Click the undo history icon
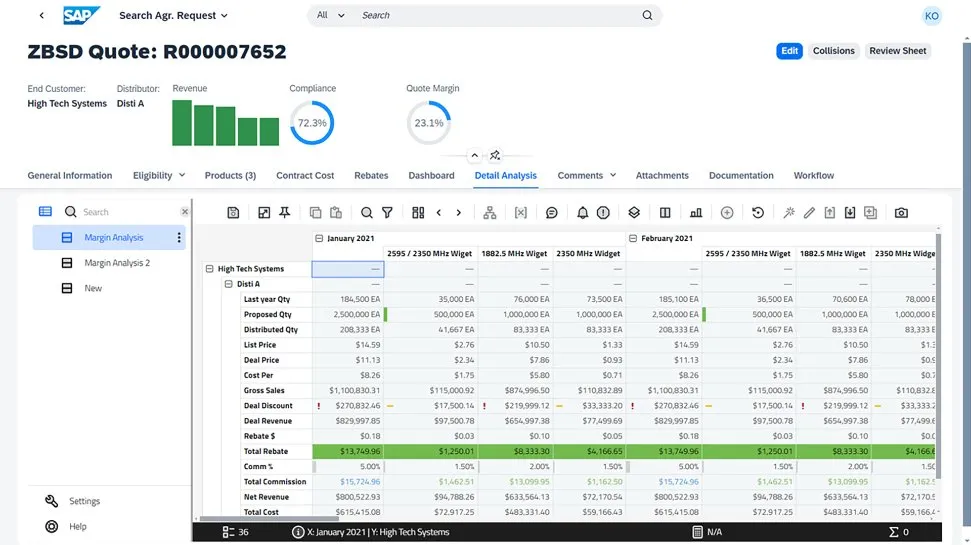Screen dimensions: 971x545 [758, 213]
